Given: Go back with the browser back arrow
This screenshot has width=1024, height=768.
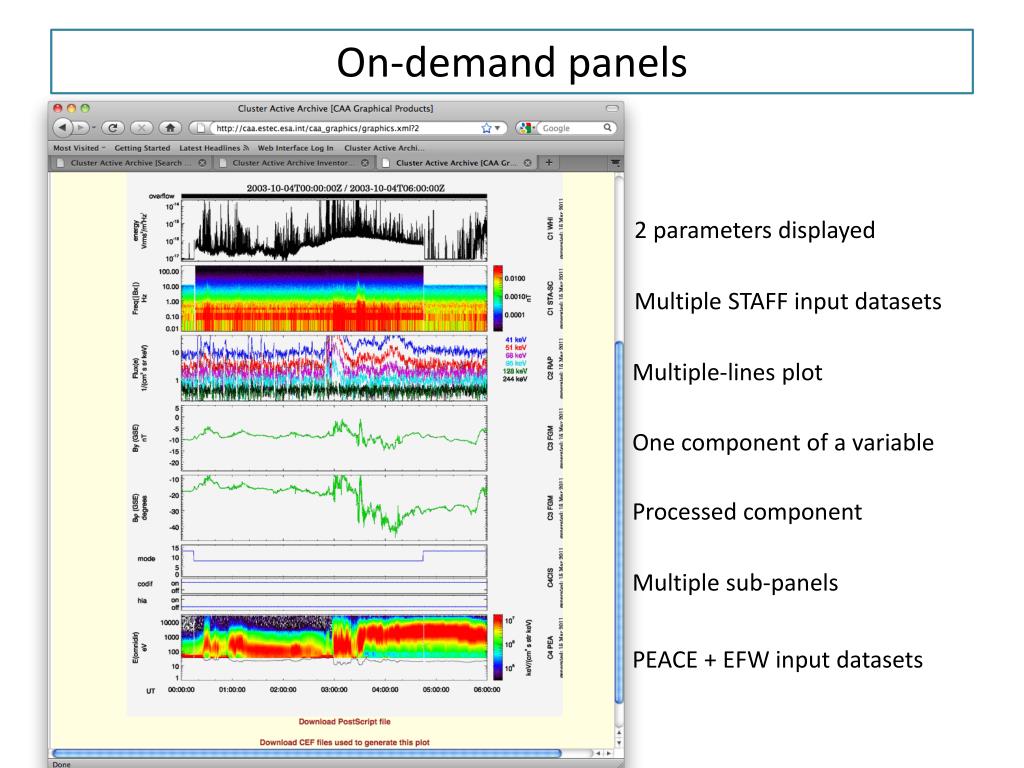Looking at the screenshot, I should click(x=63, y=128).
